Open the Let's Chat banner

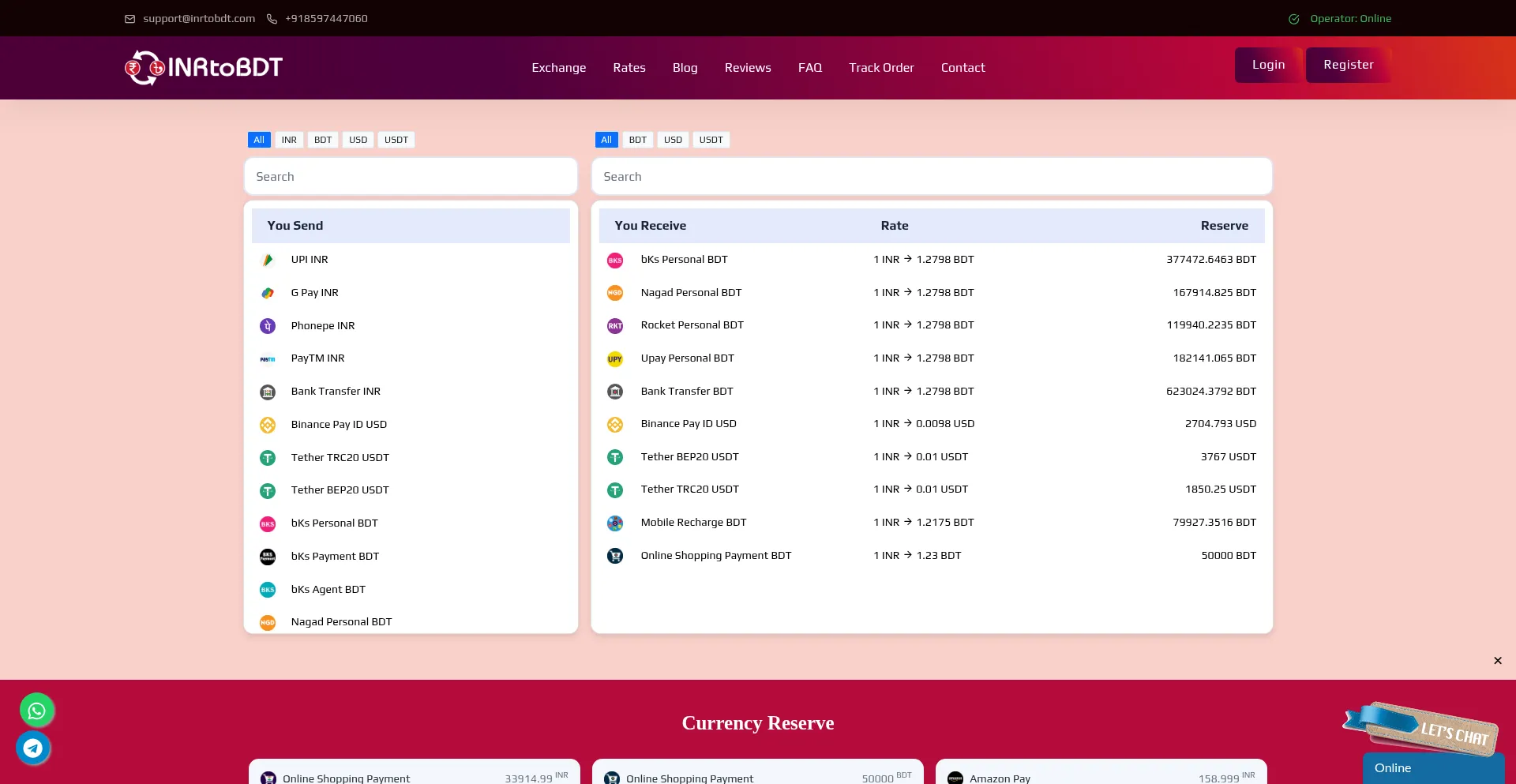(x=1421, y=727)
